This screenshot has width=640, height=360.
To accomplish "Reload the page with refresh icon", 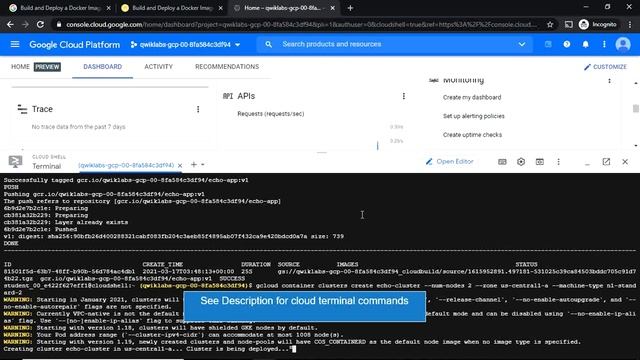I will (x=40, y=24).
